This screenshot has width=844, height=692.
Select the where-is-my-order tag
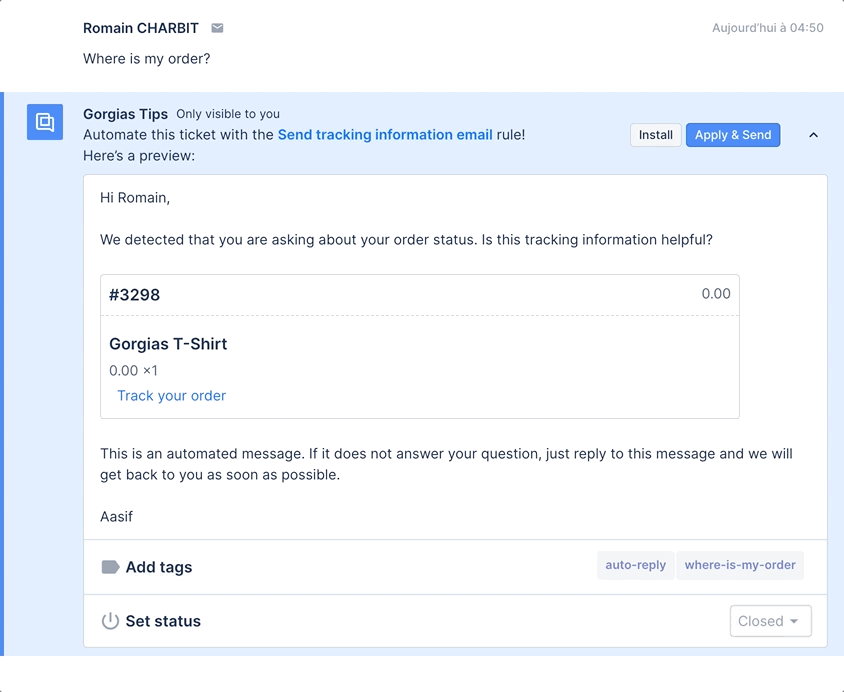pyautogui.click(x=740, y=565)
